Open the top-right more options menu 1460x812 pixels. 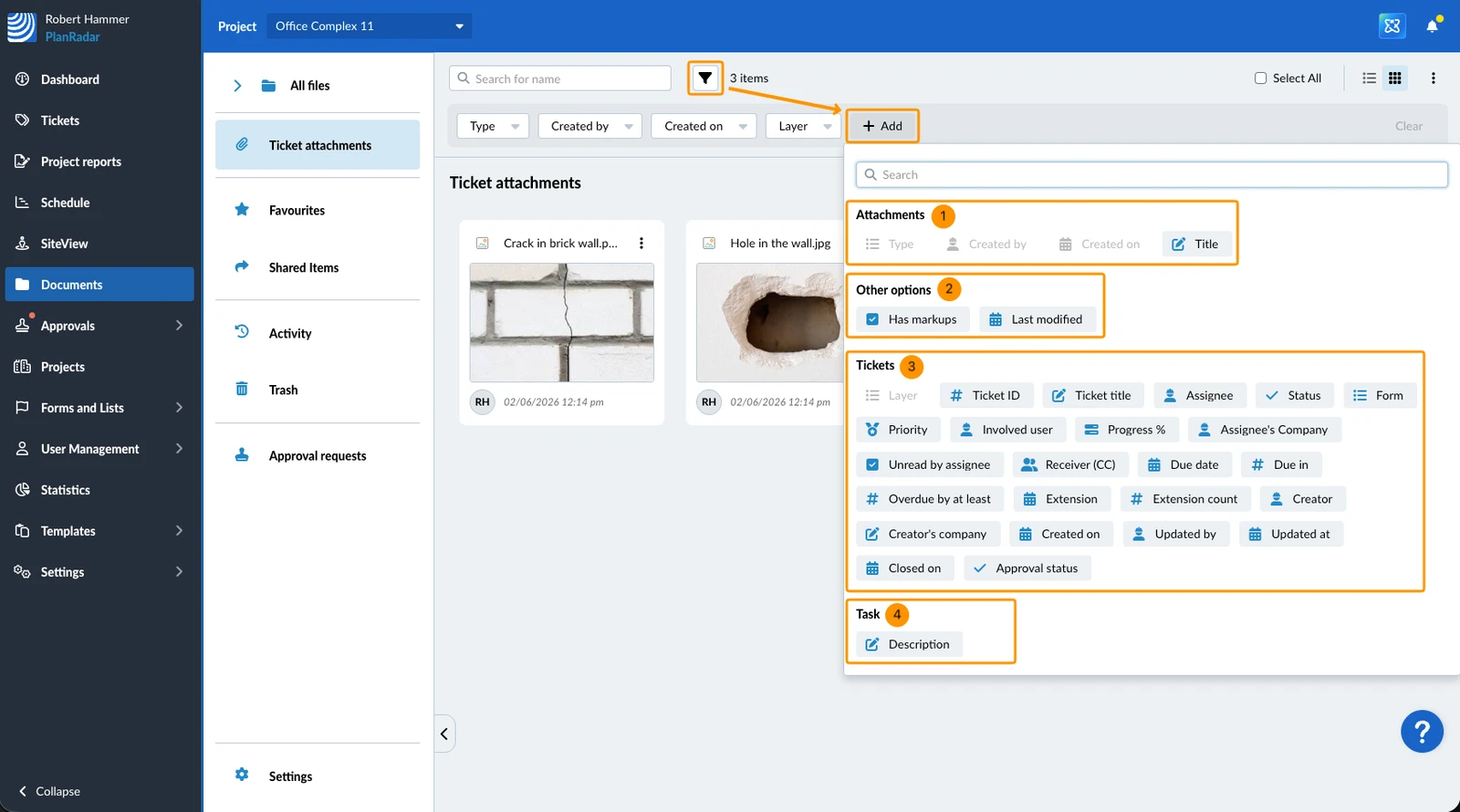[1433, 78]
